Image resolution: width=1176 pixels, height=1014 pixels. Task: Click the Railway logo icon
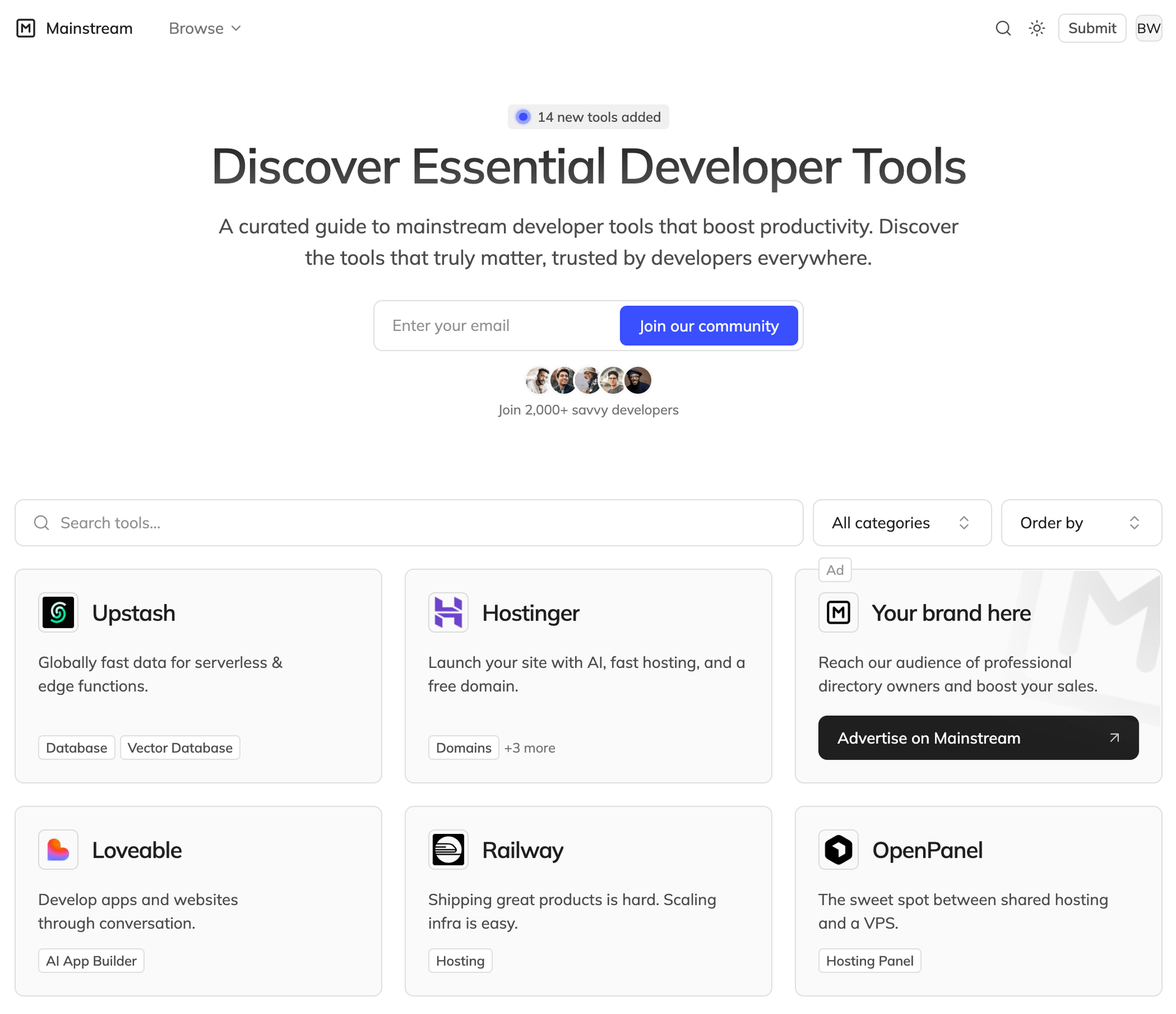448,849
